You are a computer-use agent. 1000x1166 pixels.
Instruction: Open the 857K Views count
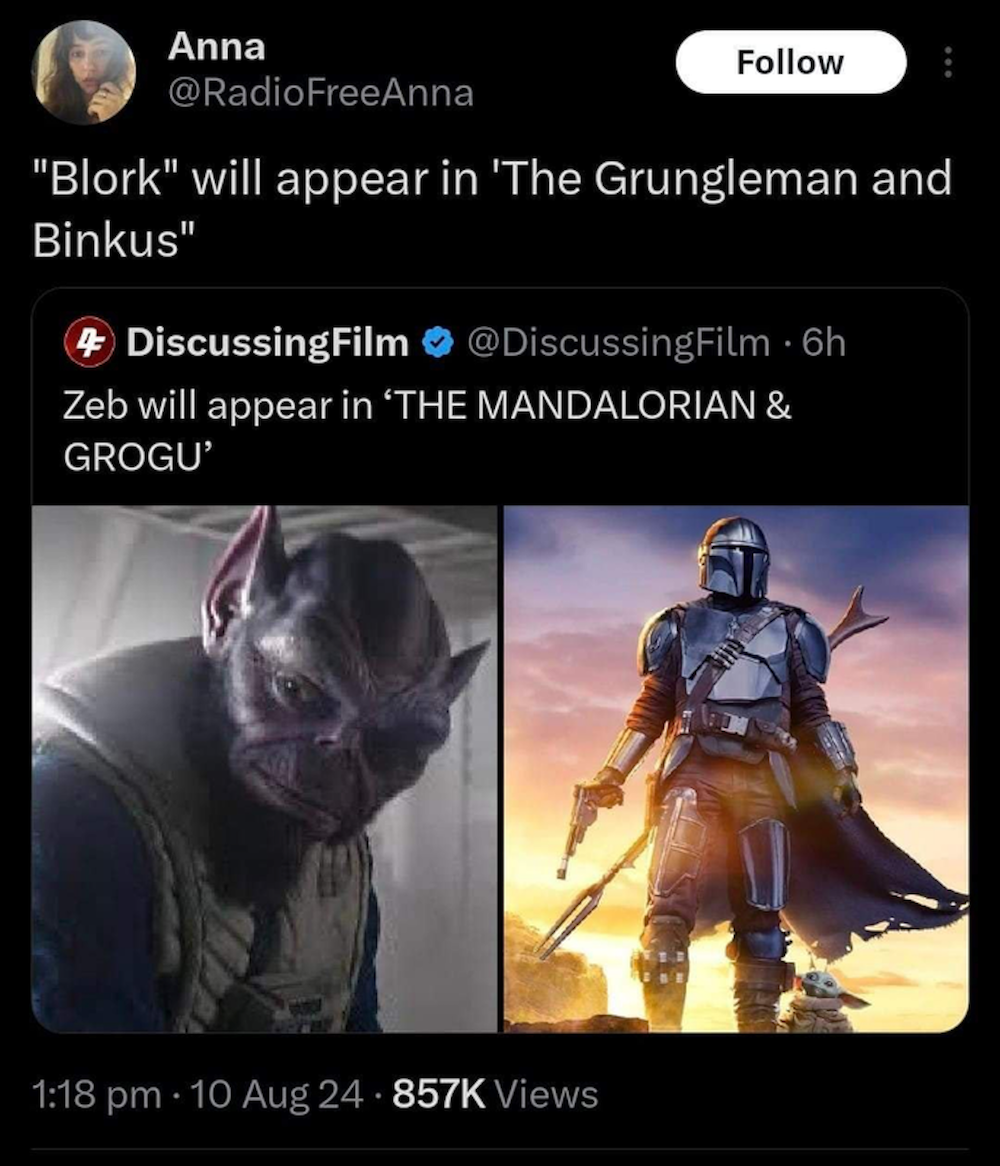point(495,1095)
